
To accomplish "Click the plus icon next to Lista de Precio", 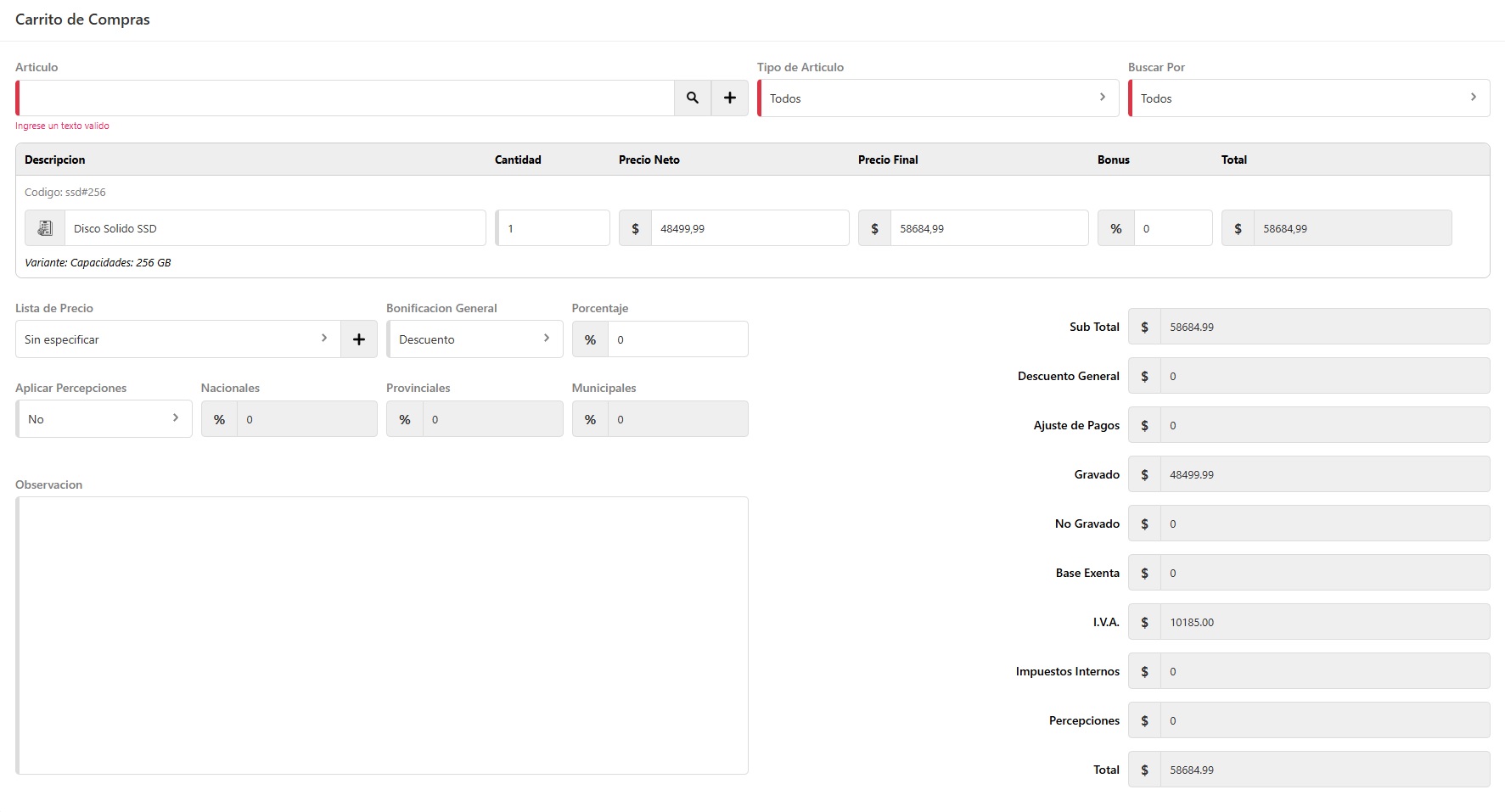I will point(359,339).
